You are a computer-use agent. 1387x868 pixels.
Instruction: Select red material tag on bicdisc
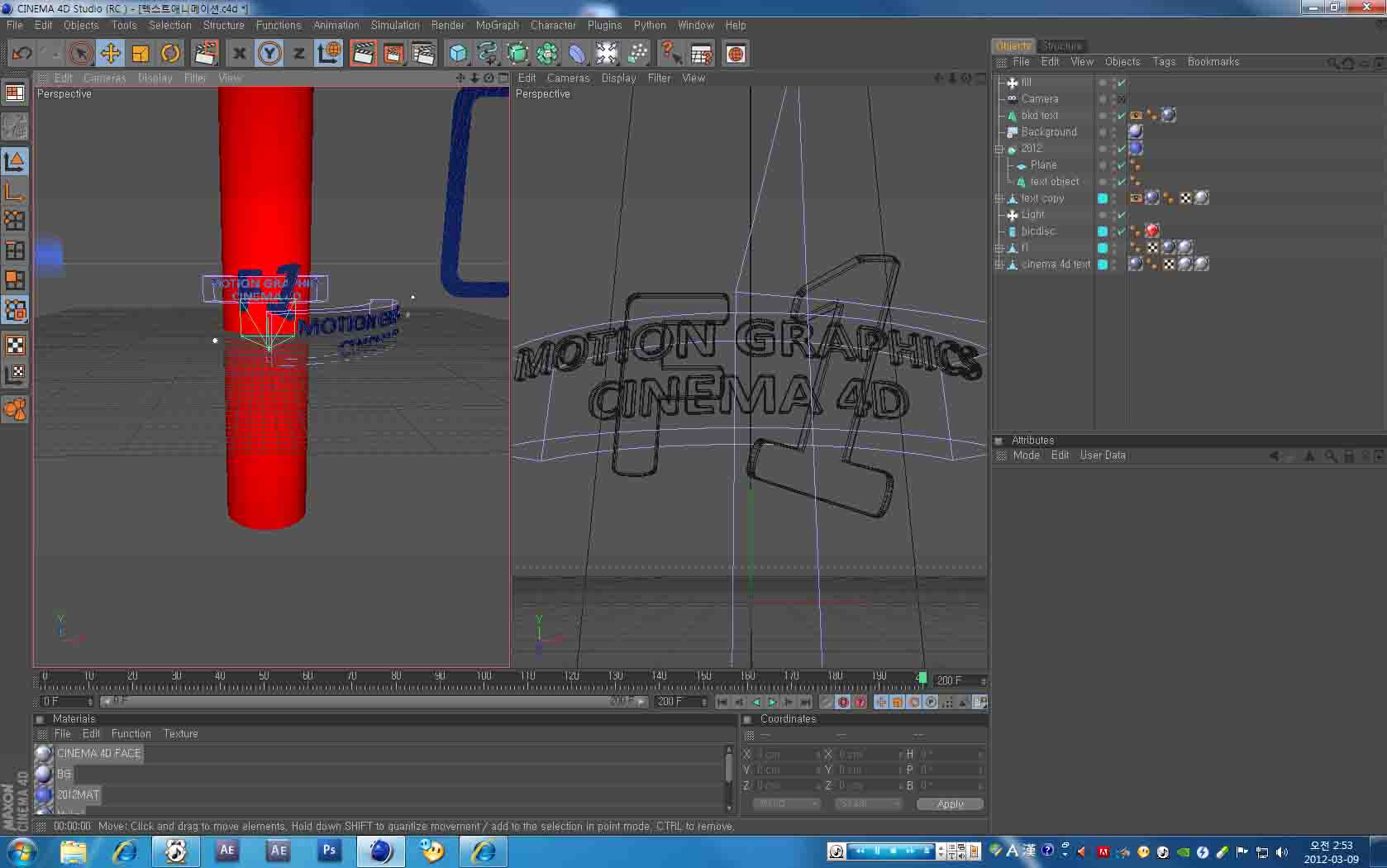pos(1152,231)
